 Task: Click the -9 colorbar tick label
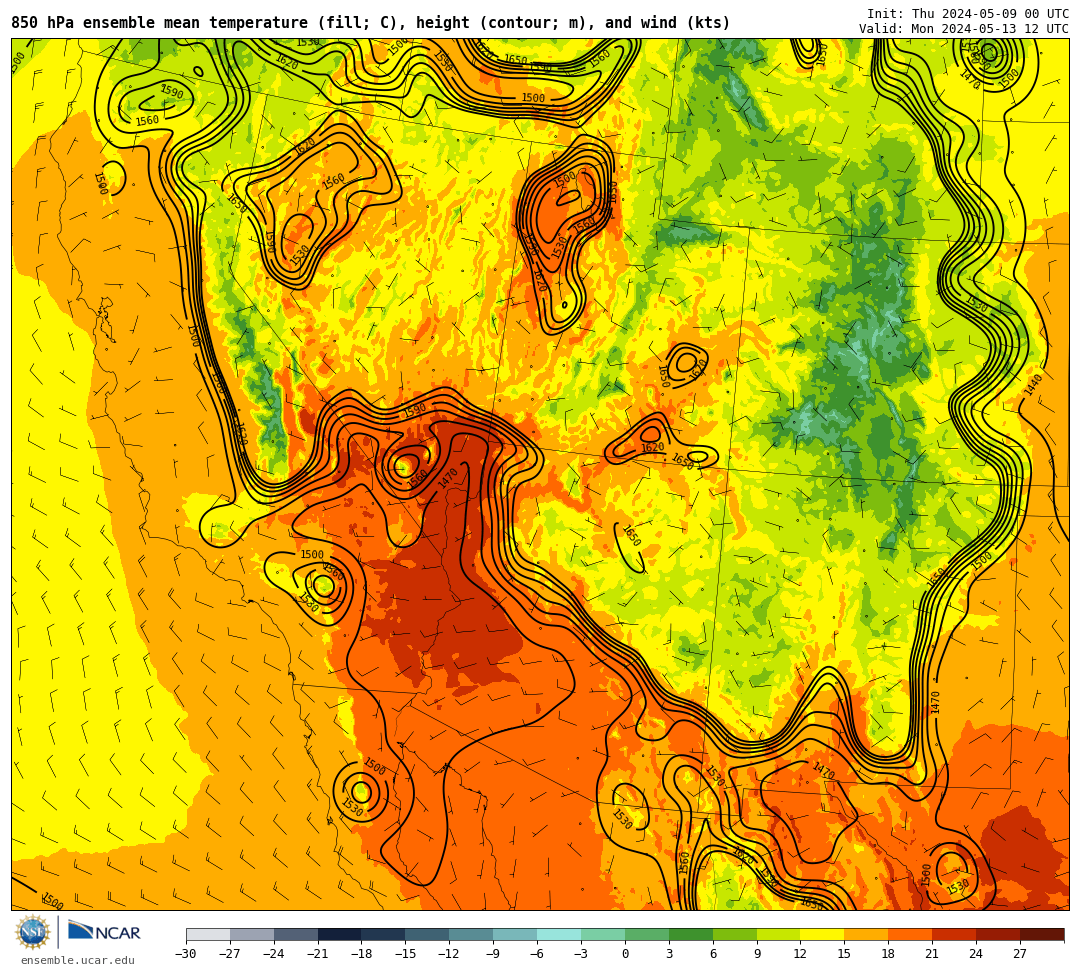(x=491, y=954)
